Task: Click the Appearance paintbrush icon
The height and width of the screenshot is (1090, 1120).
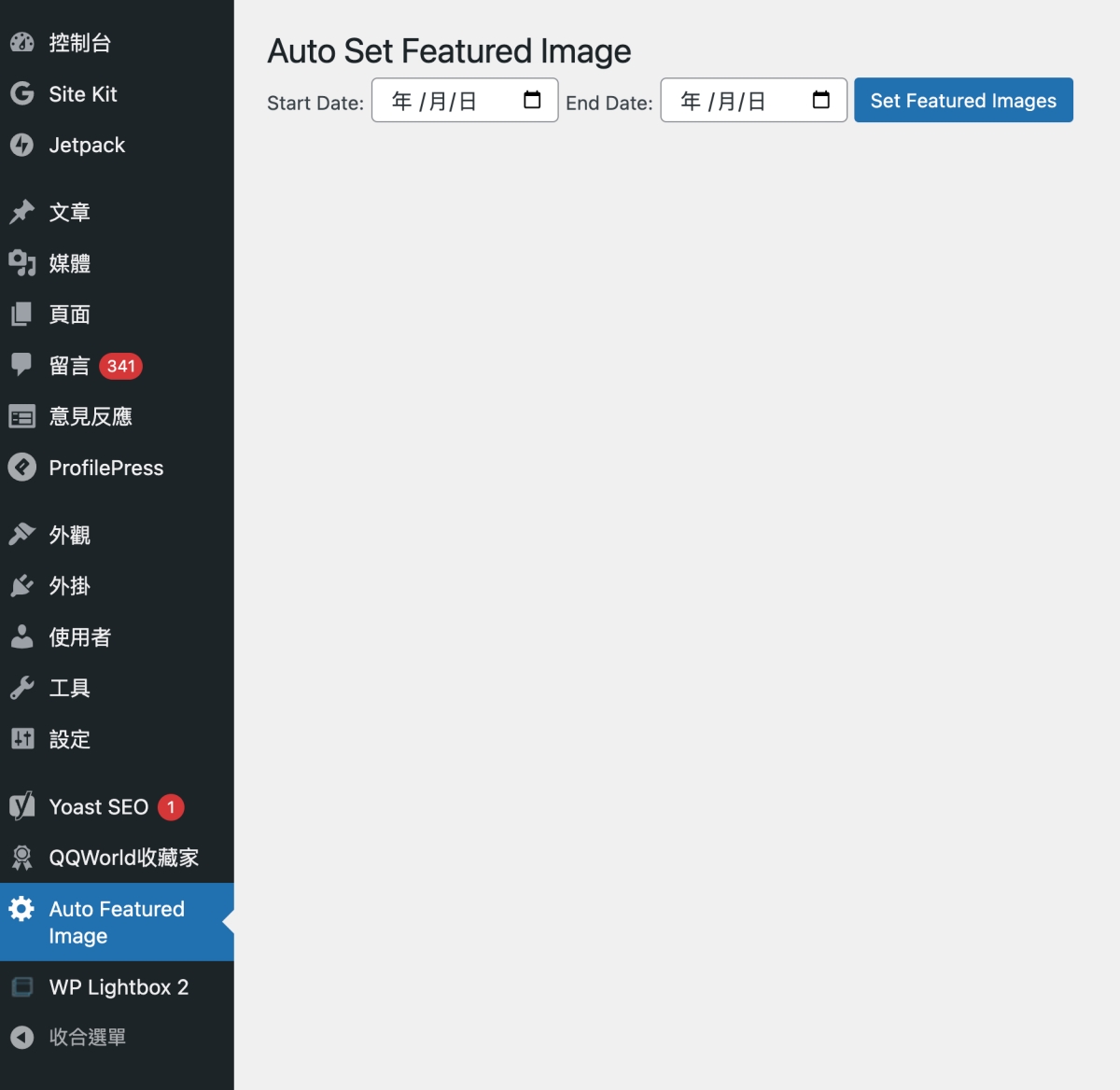Action: point(22,535)
